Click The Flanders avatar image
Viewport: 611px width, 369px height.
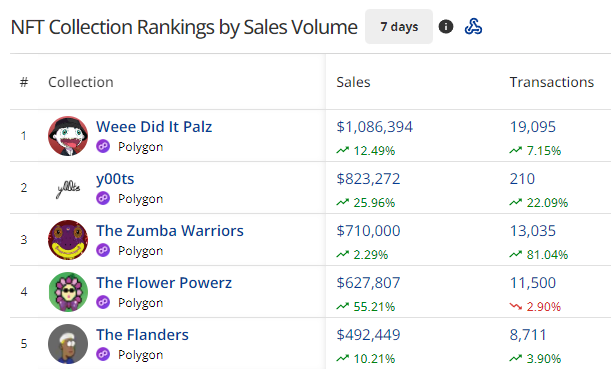[68, 344]
